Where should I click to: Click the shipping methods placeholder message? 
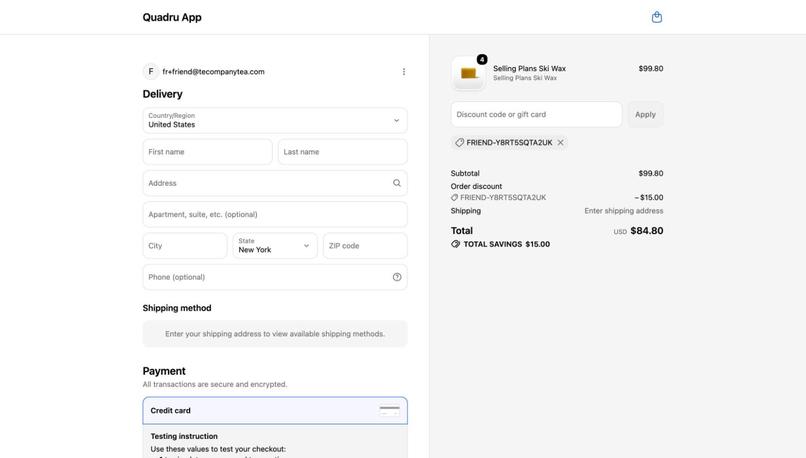pos(275,334)
